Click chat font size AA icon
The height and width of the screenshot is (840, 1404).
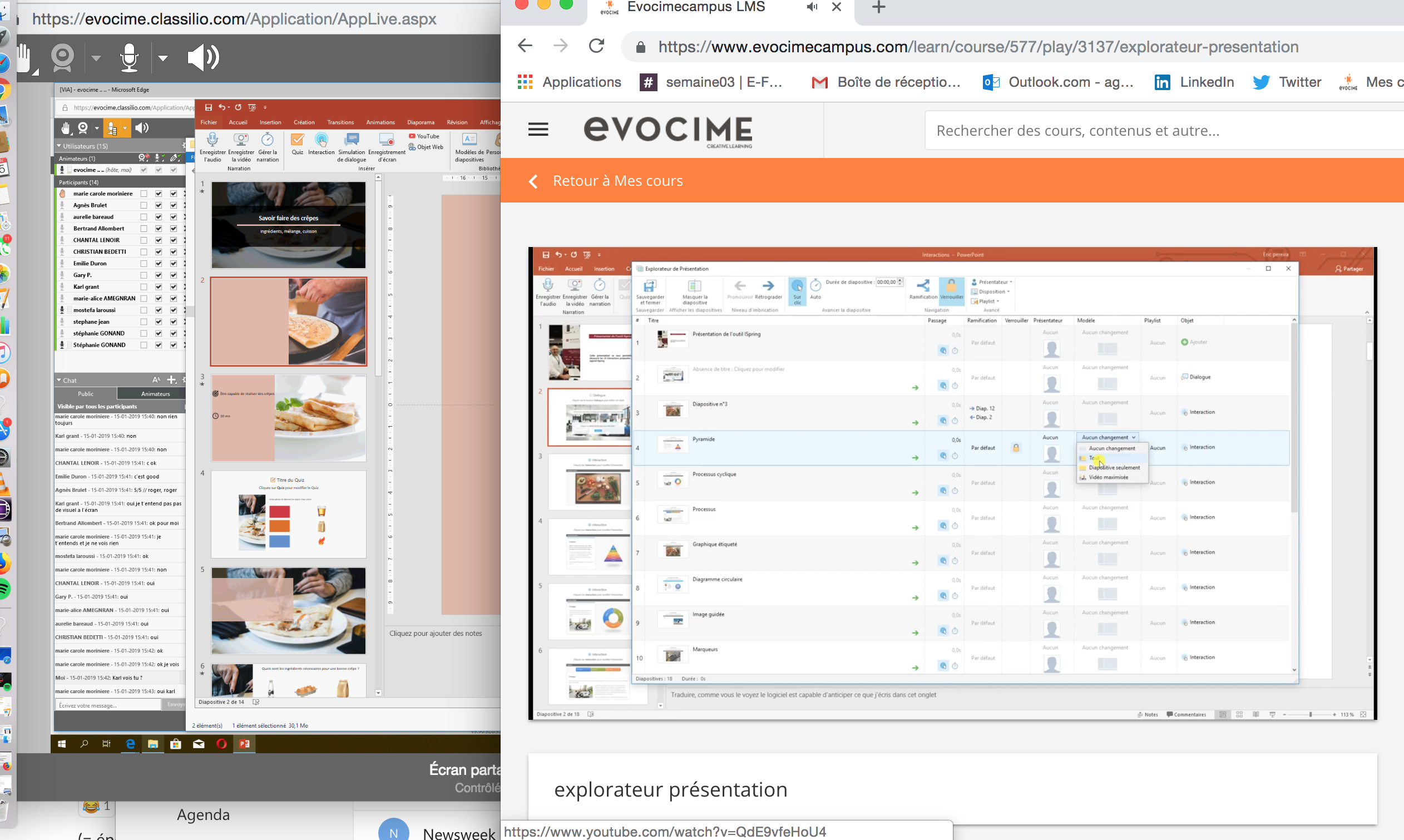(156, 380)
